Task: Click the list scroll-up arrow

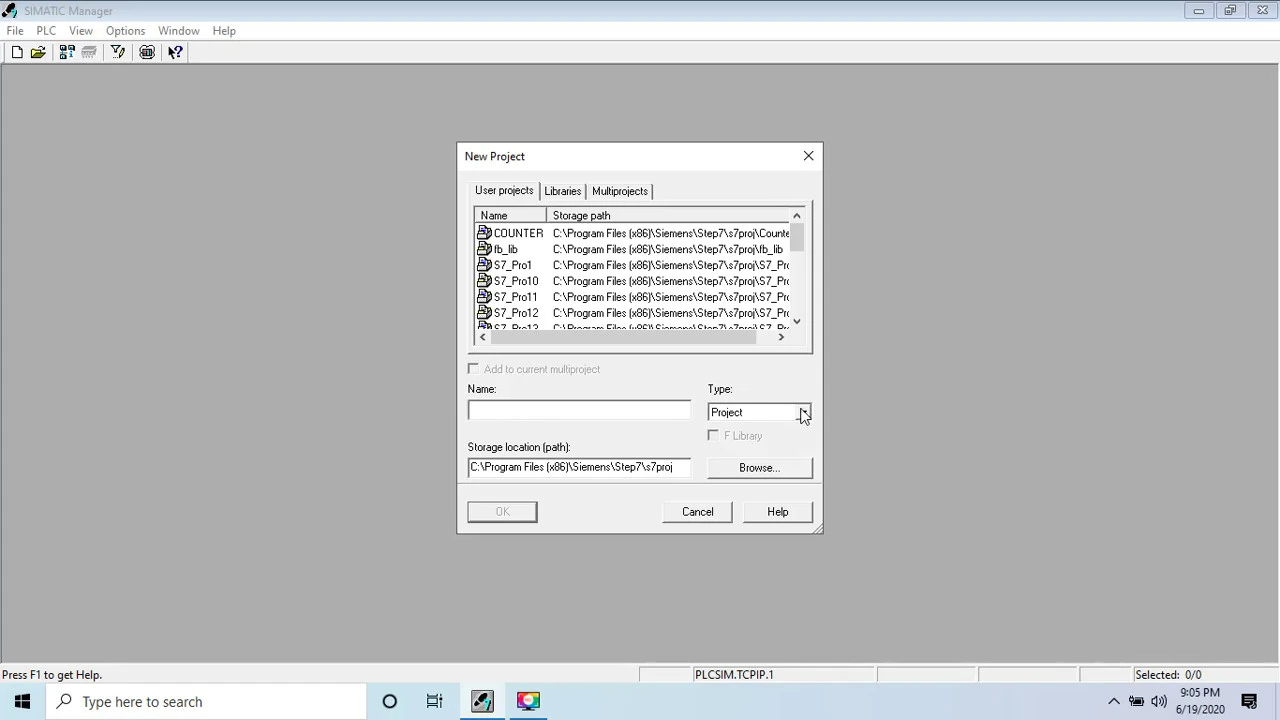Action: tap(797, 215)
